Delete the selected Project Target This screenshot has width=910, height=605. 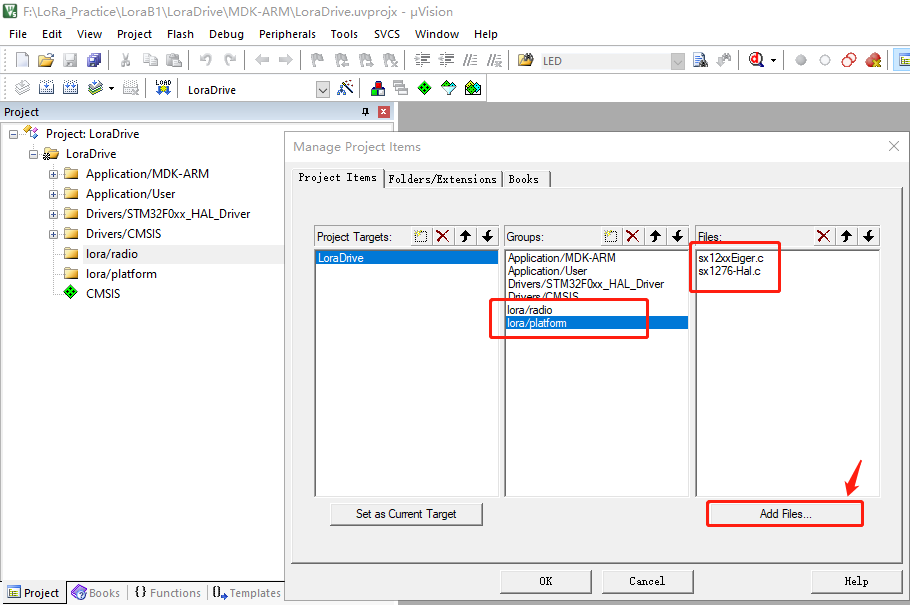pos(443,236)
